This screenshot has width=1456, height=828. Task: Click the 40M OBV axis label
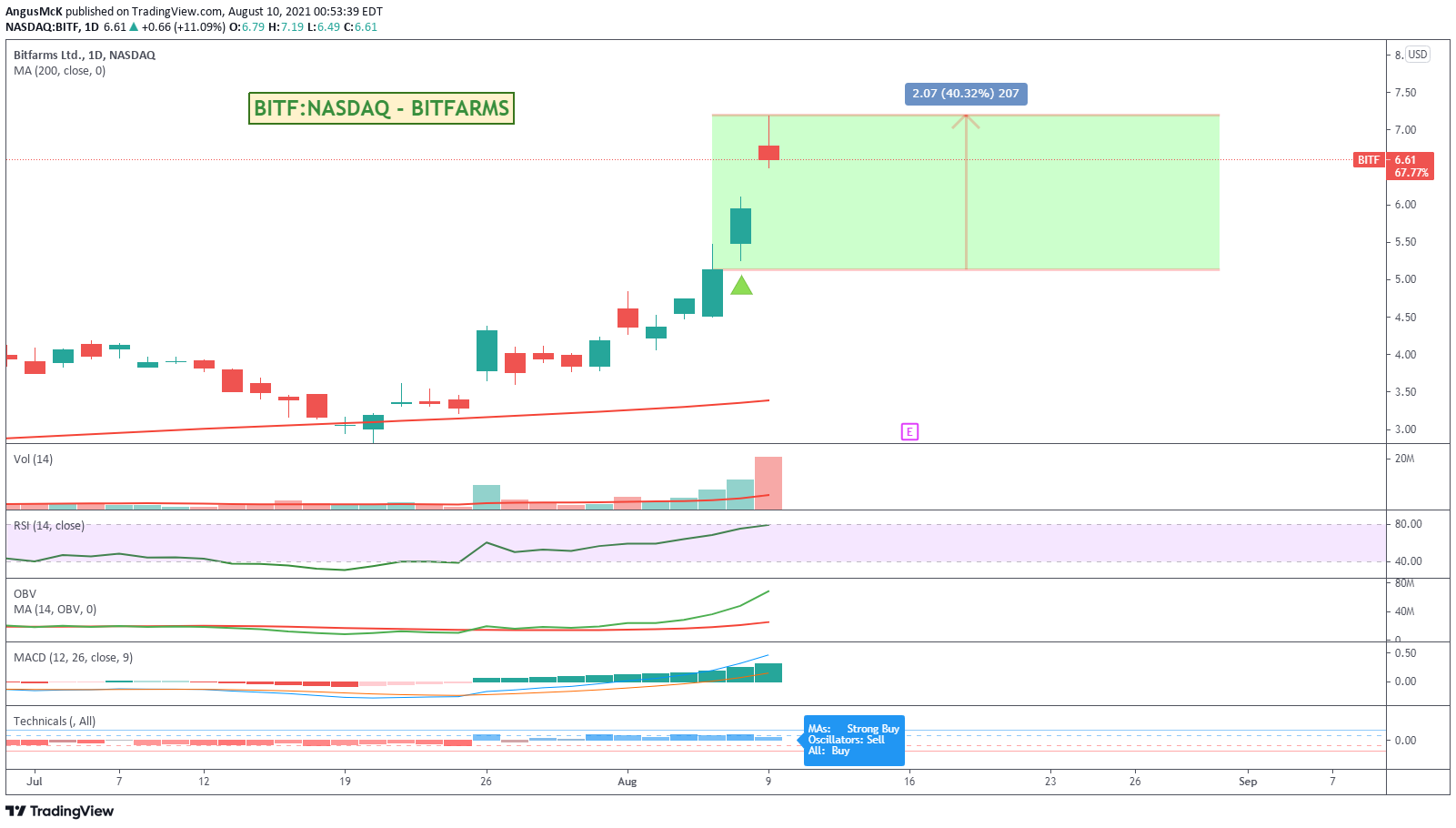tap(1404, 611)
